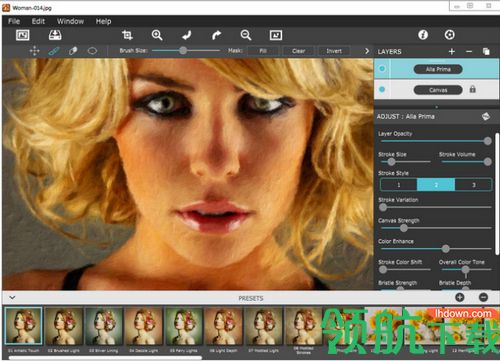Select the 04 Dapple Light preset thumbnail
Viewport: 500px width, 361px height.
143,326
